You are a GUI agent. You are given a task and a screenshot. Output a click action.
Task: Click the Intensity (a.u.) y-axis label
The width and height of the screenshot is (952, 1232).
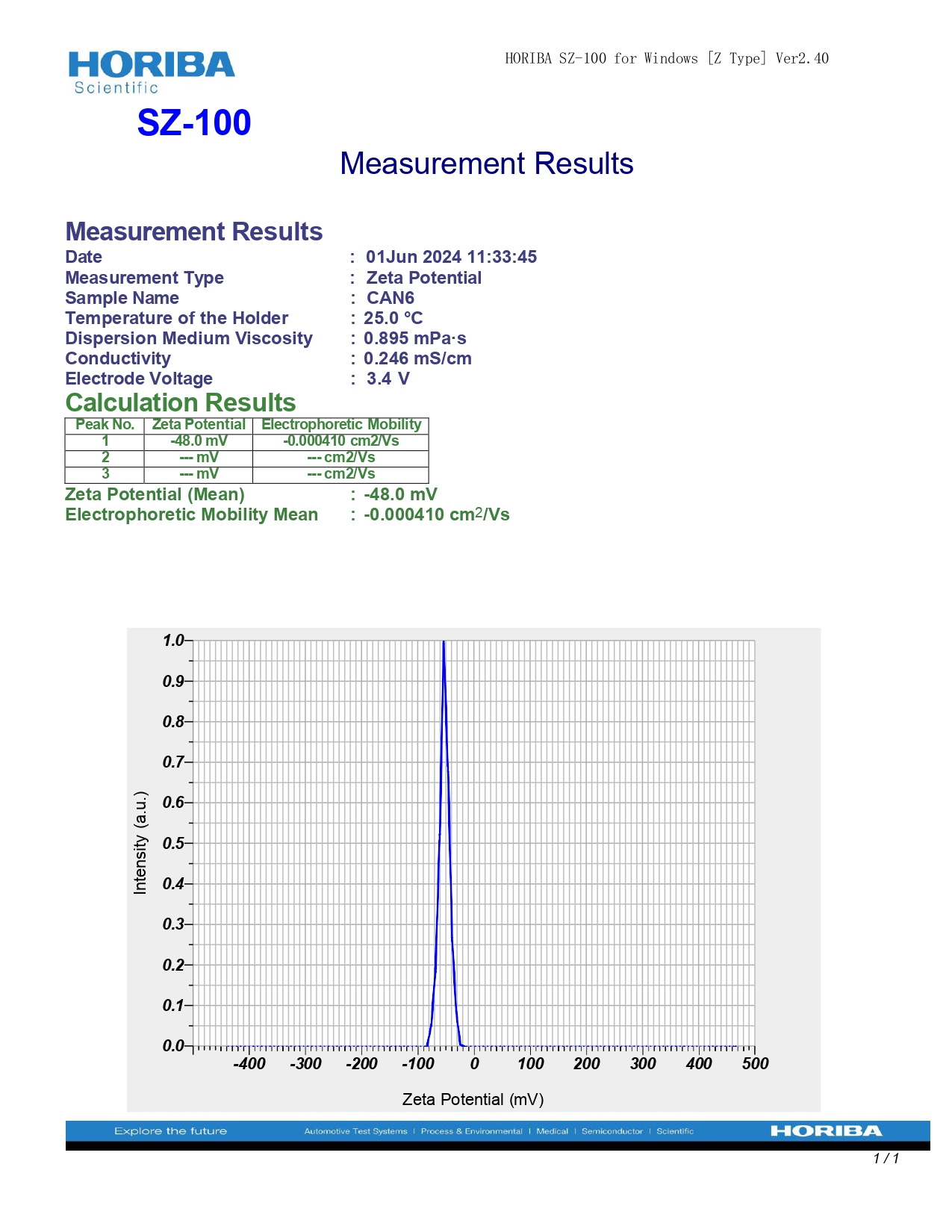click(x=140, y=843)
